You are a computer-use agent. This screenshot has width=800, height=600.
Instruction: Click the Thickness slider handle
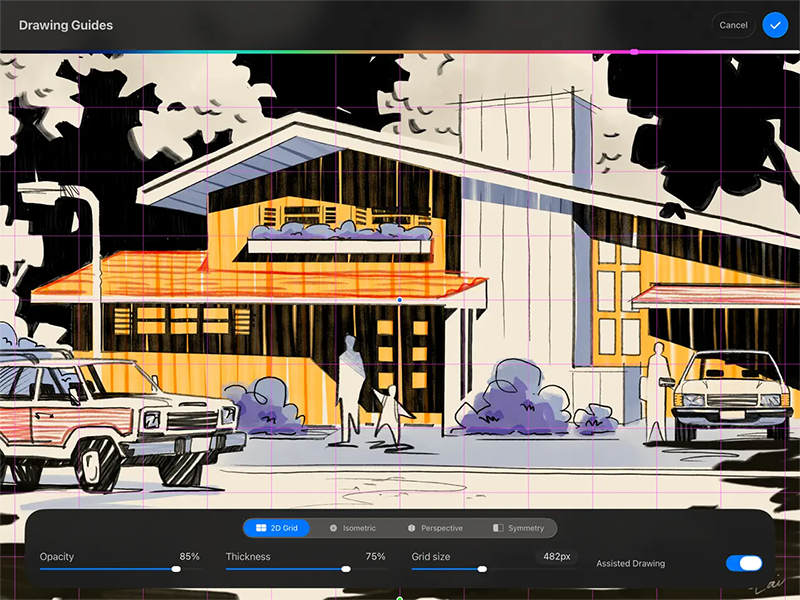[x=346, y=569]
